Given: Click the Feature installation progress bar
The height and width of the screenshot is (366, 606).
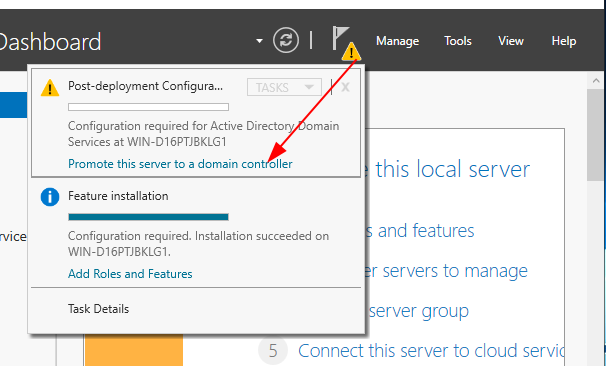Looking at the screenshot, I should click(148, 217).
